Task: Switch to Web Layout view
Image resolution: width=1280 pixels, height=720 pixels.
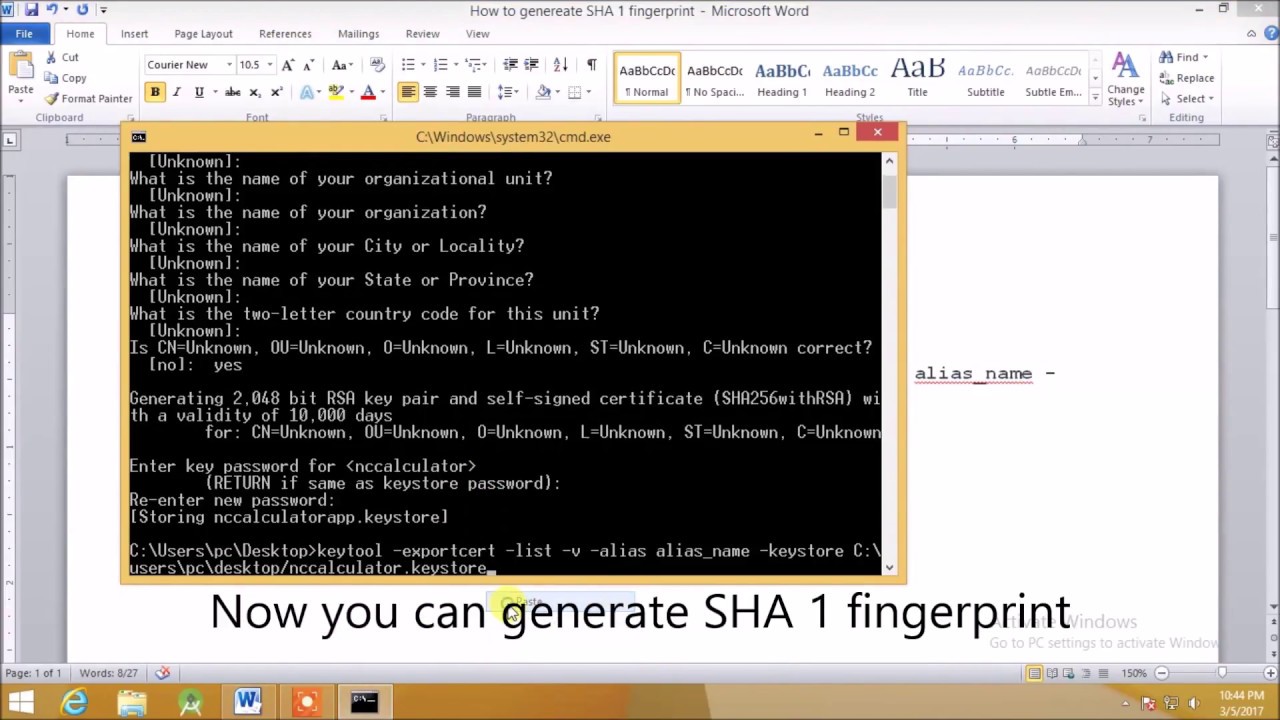Action: pos(1069,673)
